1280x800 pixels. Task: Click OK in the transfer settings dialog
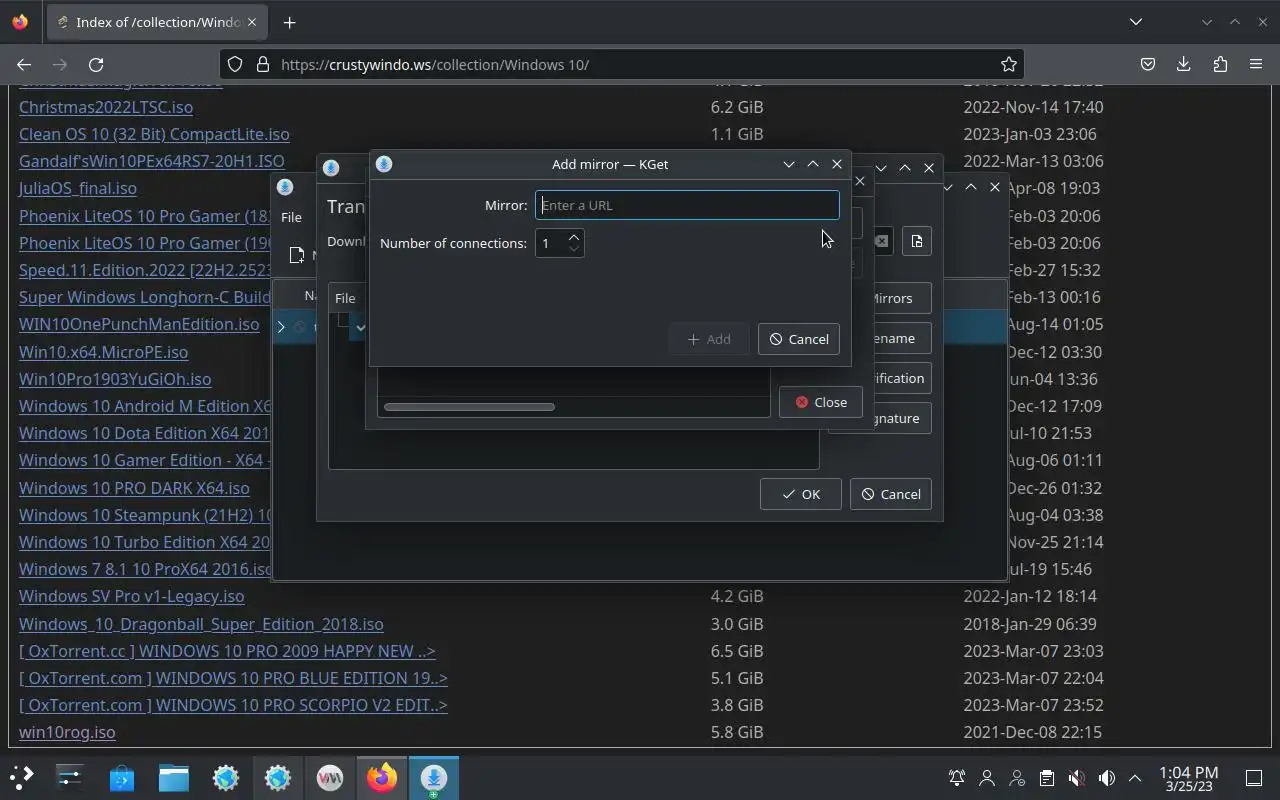pos(801,494)
